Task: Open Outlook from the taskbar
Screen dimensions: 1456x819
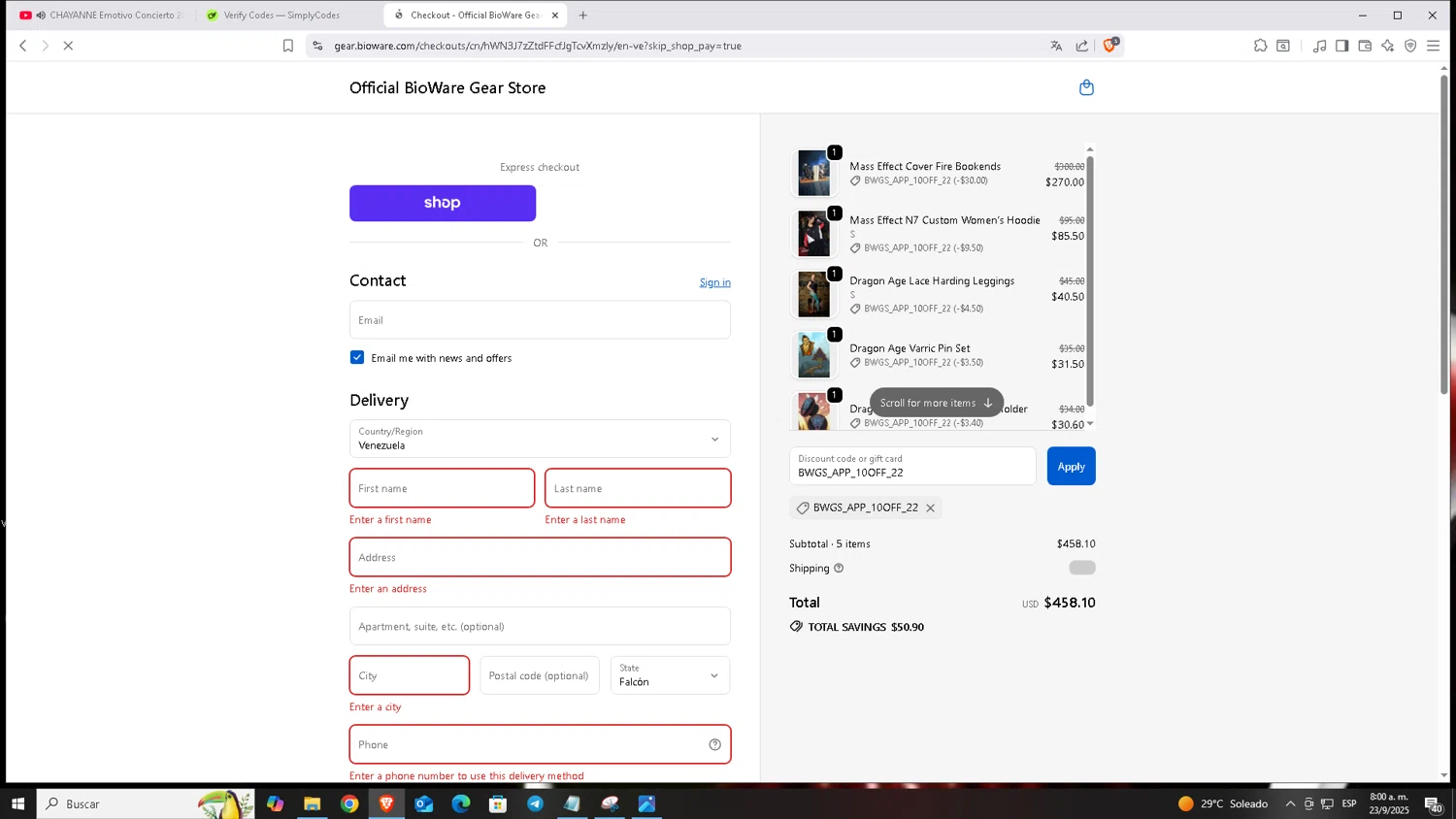Action: [x=423, y=803]
